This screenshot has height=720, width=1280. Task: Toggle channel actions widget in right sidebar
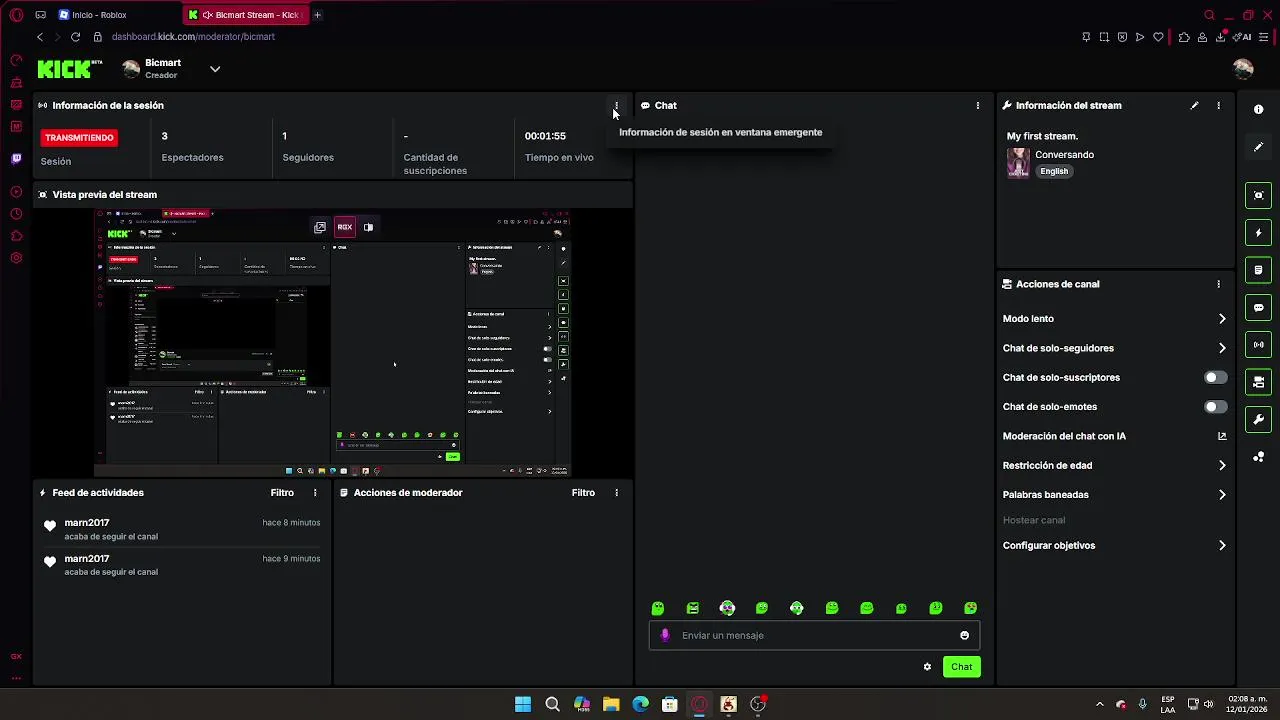coord(1259,382)
